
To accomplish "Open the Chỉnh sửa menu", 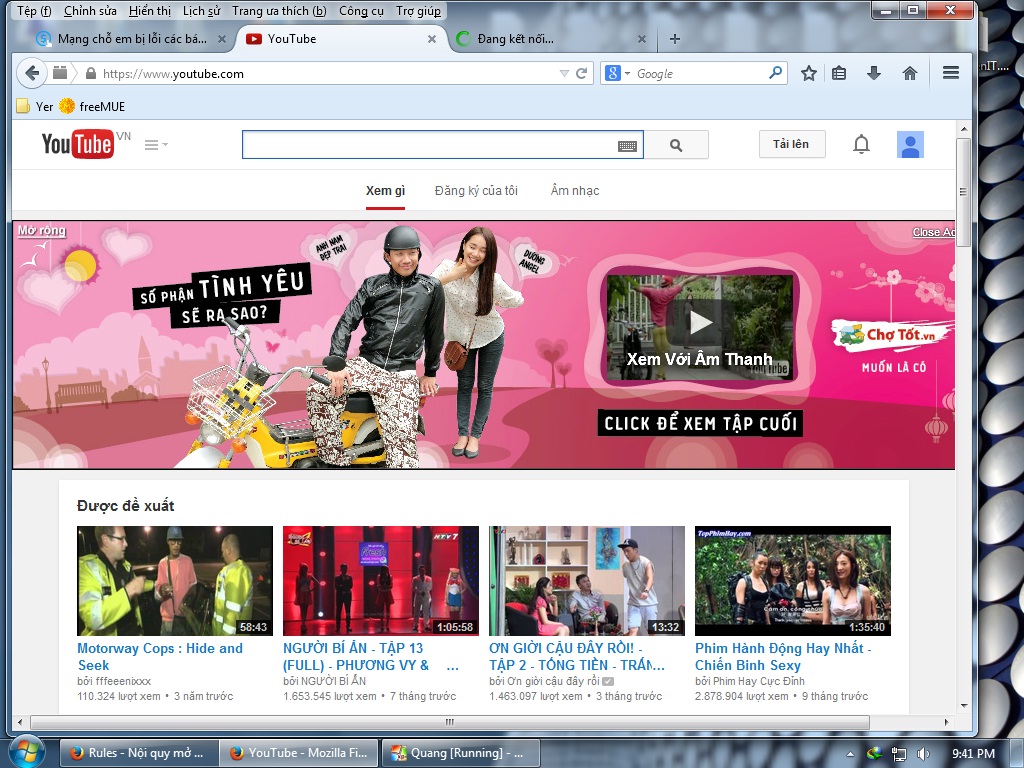I will (90, 11).
